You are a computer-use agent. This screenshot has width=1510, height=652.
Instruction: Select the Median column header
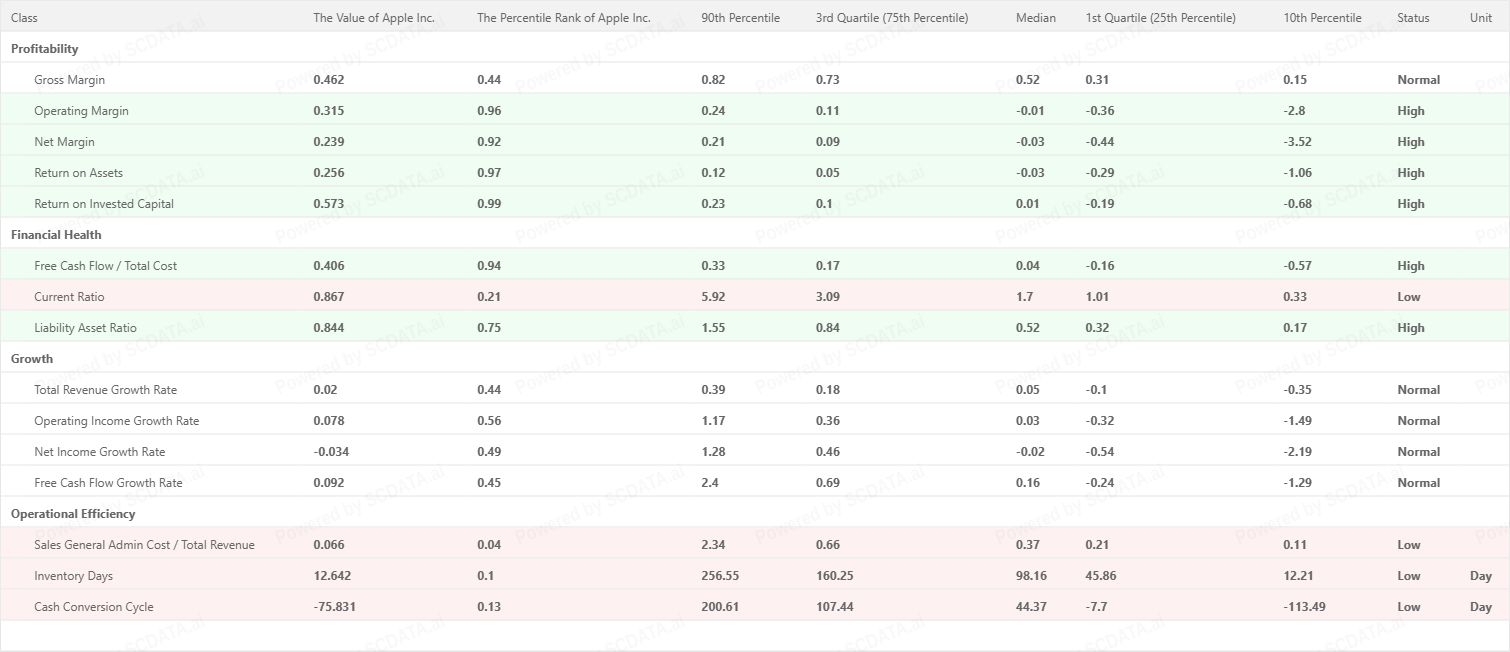click(1035, 18)
